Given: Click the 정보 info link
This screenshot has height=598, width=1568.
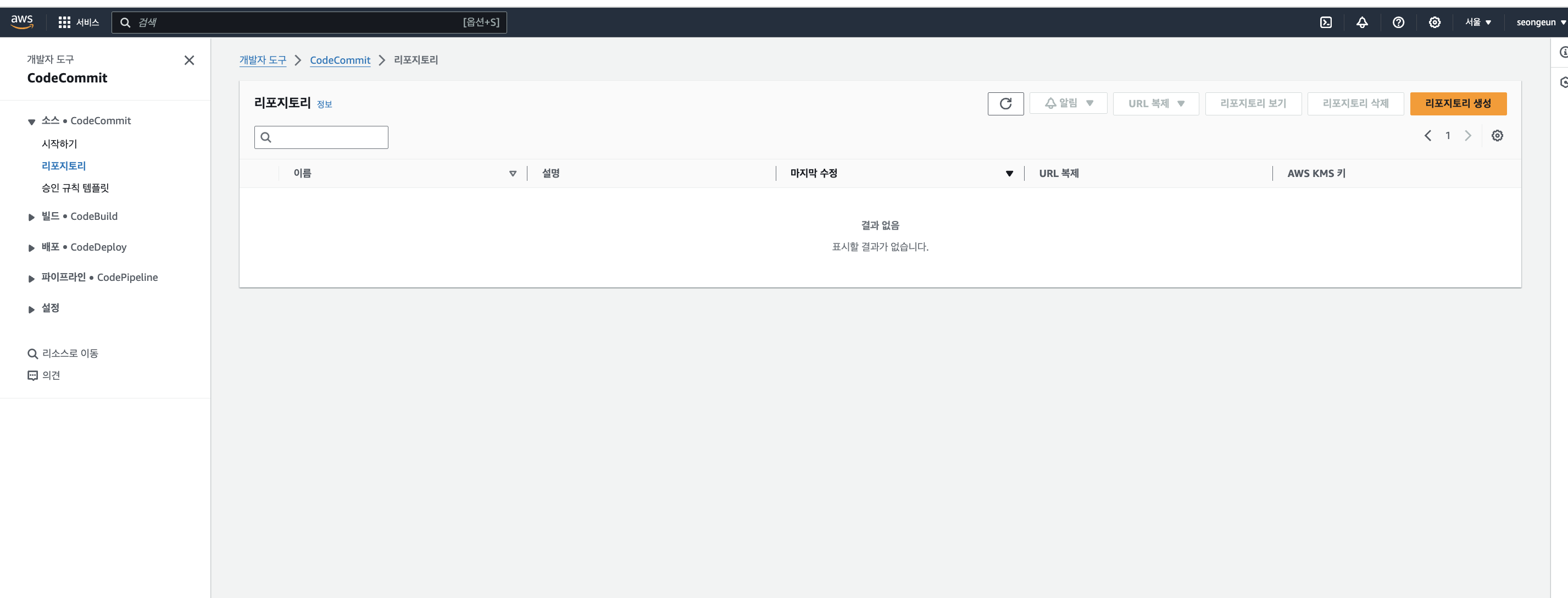Looking at the screenshot, I should tap(325, 104).
